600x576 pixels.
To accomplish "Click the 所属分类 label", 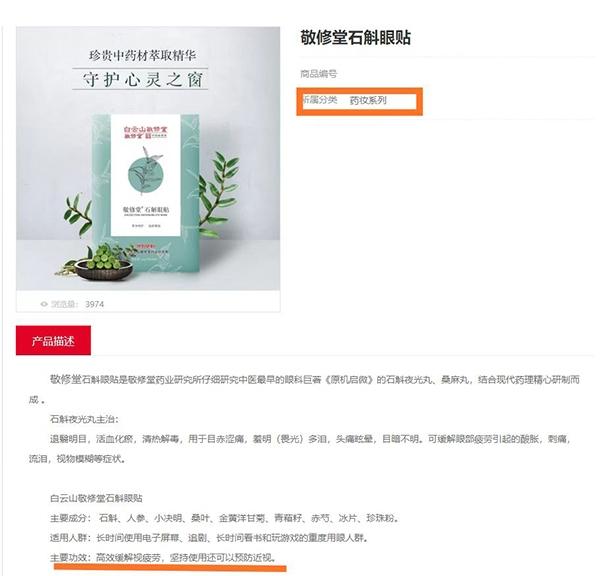I will [x=320, y=100].
